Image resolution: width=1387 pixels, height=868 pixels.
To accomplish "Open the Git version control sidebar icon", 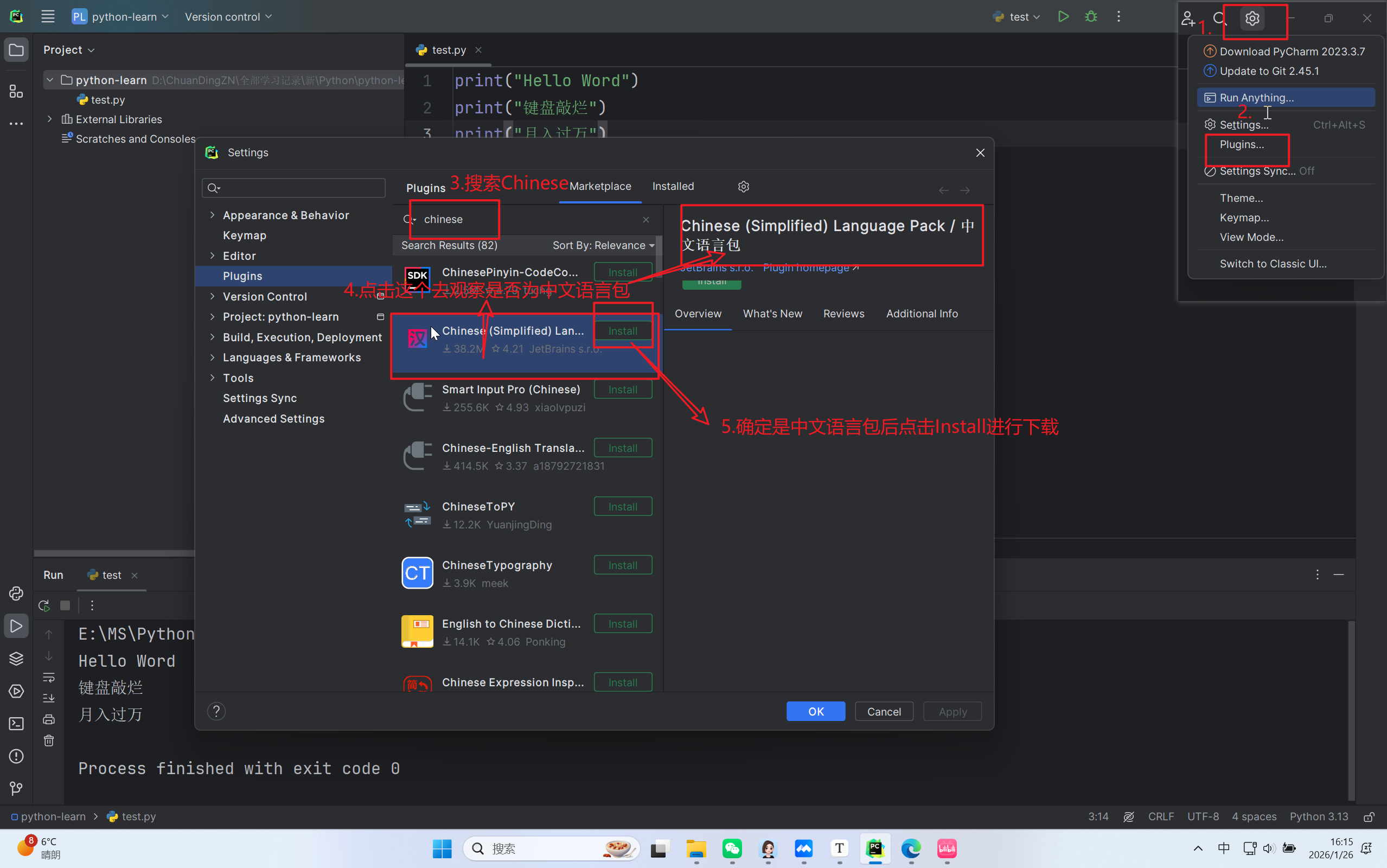I will click(x=16, y=789).
